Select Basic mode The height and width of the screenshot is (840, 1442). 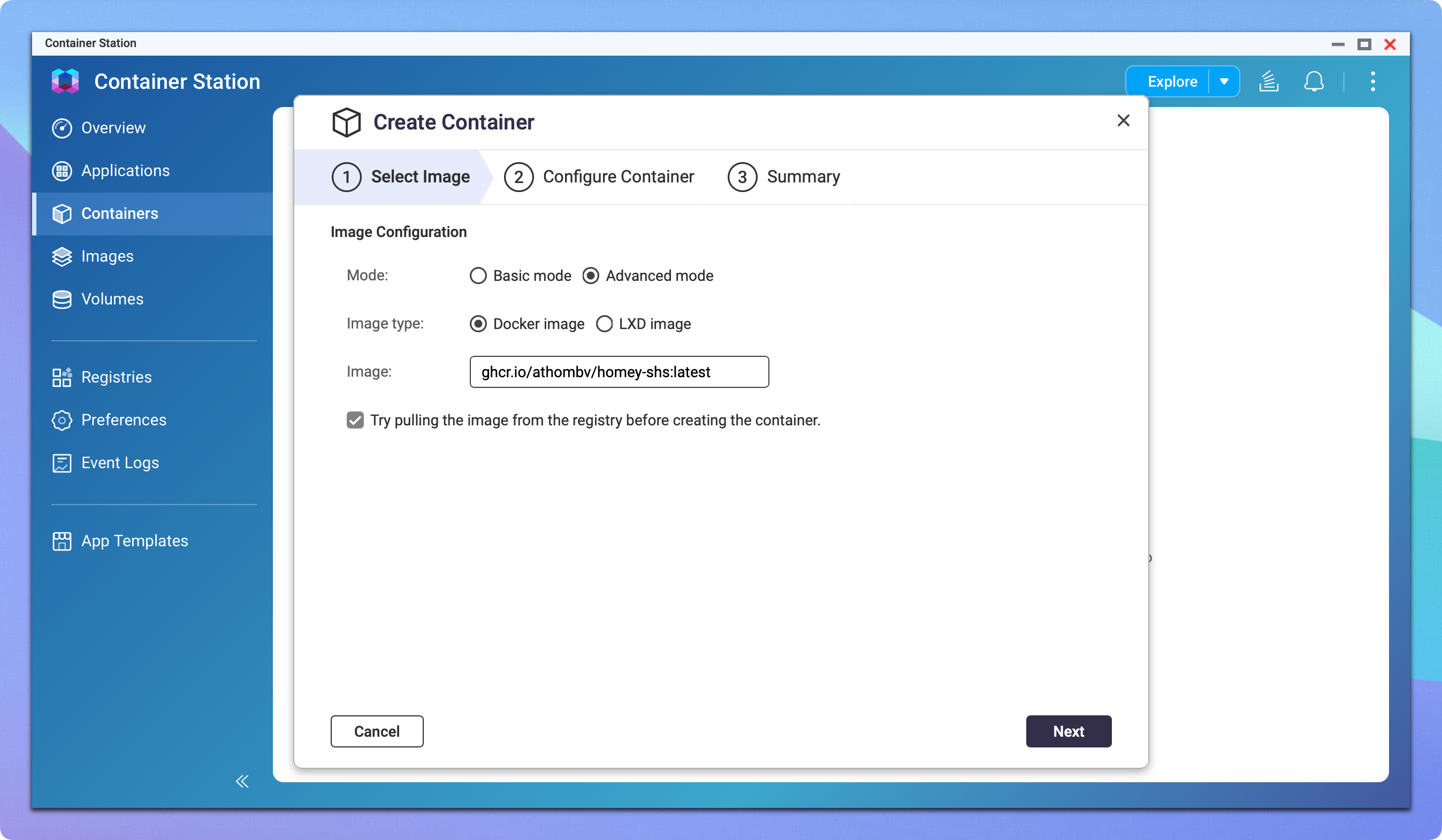coord(478,276)
